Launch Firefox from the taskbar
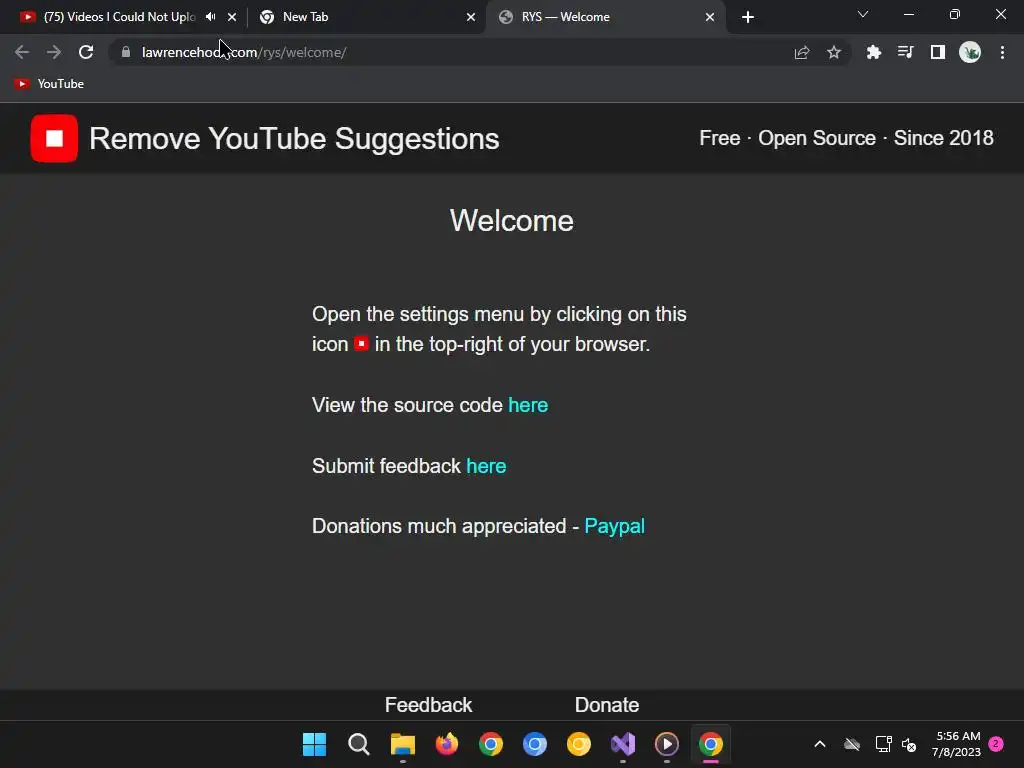 pos(447,744)
